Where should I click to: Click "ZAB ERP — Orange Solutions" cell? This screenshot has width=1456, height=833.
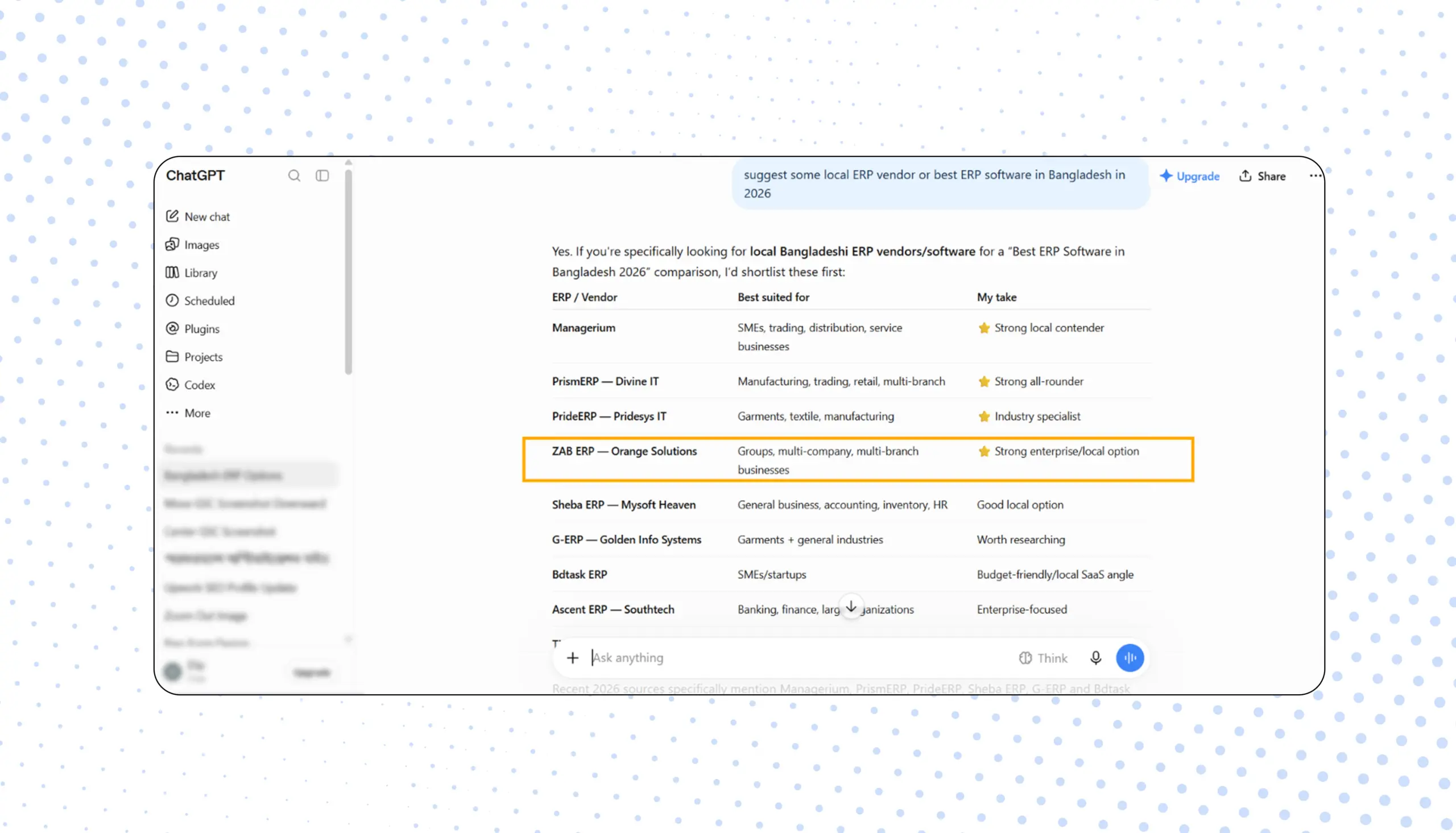[624, 451]
